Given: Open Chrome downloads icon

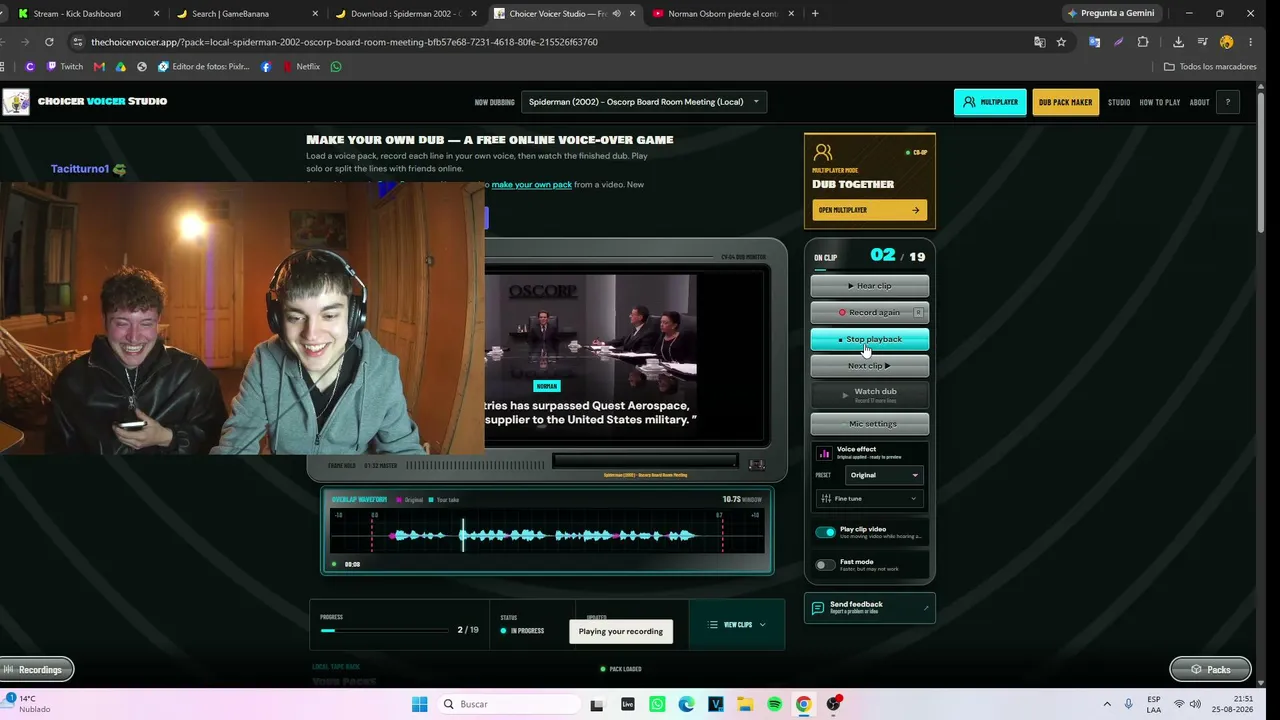Looking at the screenshot, I should point(1178,42).
